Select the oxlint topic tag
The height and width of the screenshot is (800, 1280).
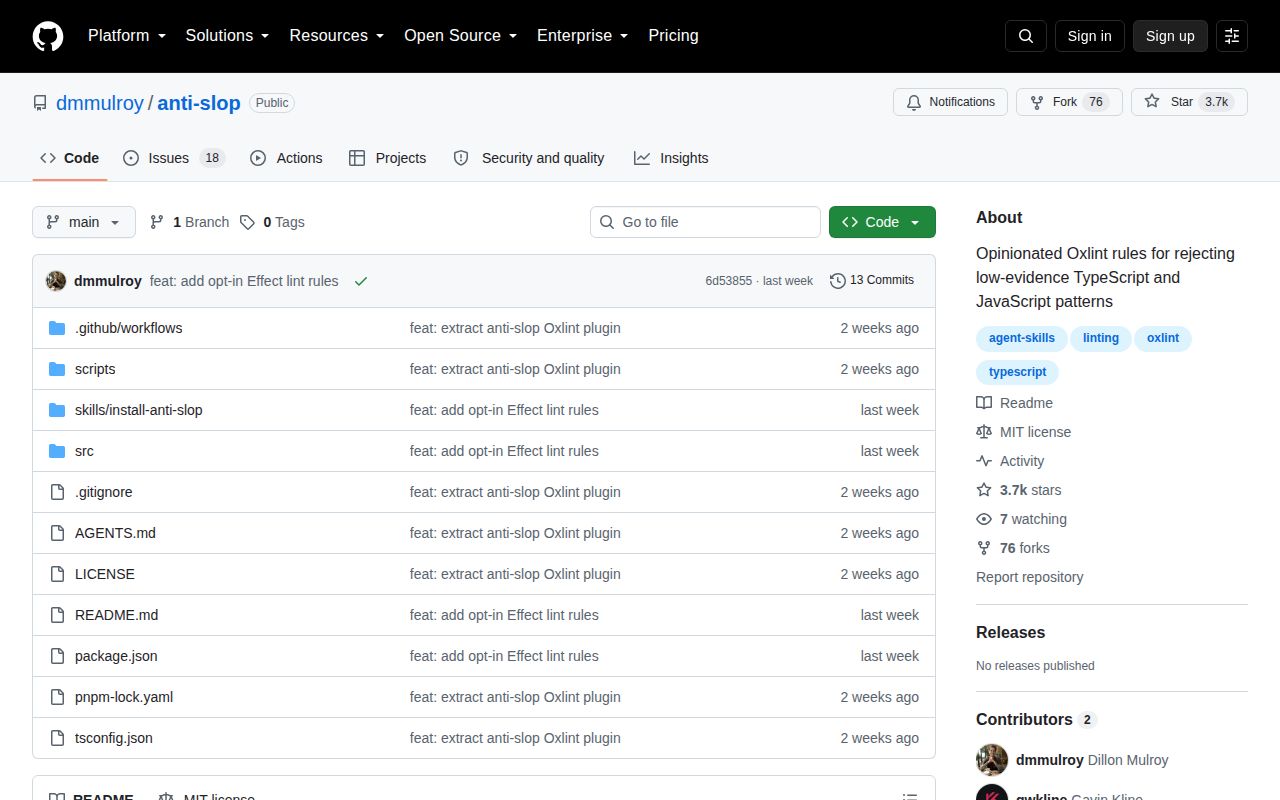[1163, 338]
